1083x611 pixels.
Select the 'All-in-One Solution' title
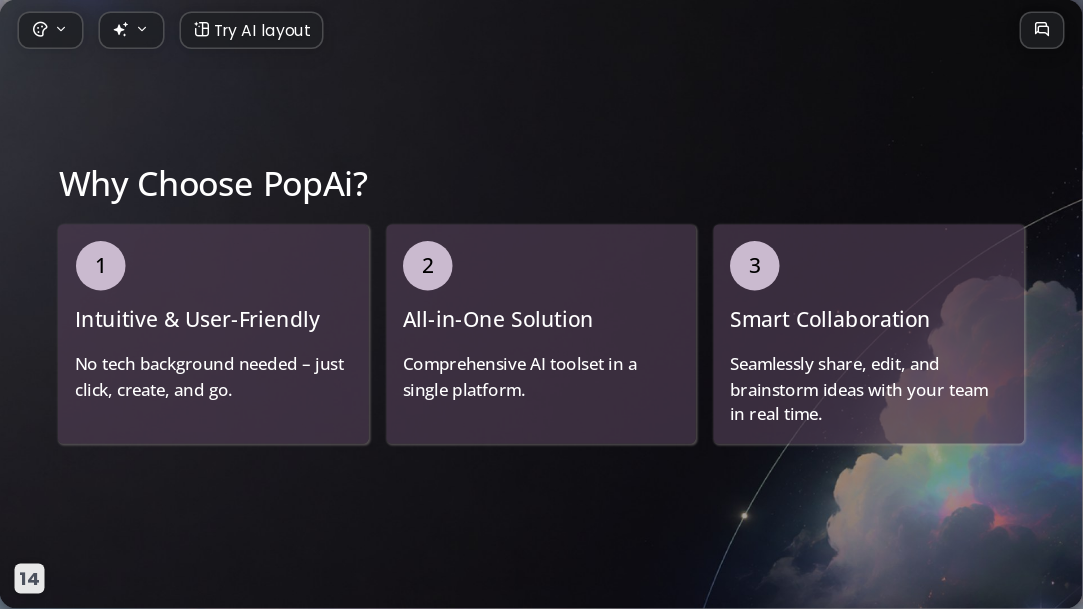pyautogui.click(x=498, y=320)
